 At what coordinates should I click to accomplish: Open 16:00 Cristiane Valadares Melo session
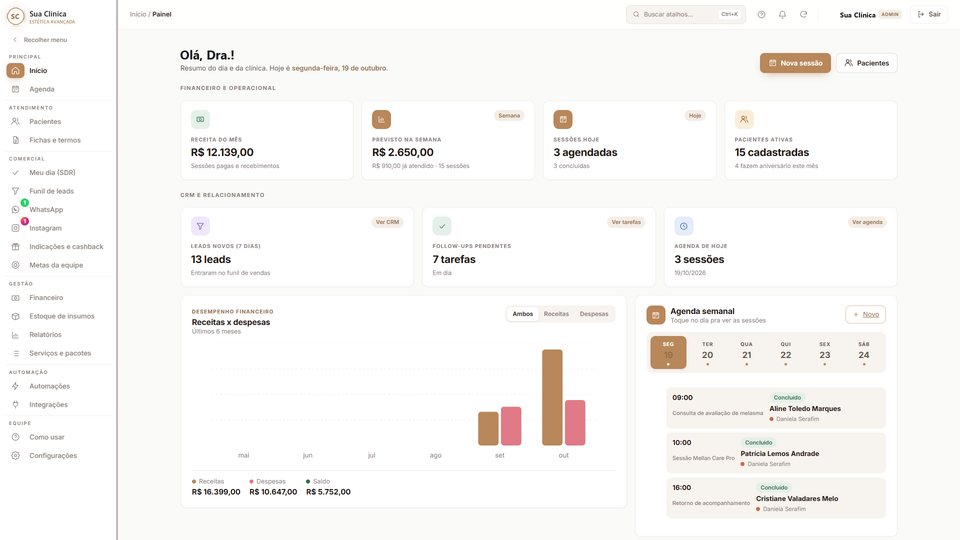coord(776,498)
